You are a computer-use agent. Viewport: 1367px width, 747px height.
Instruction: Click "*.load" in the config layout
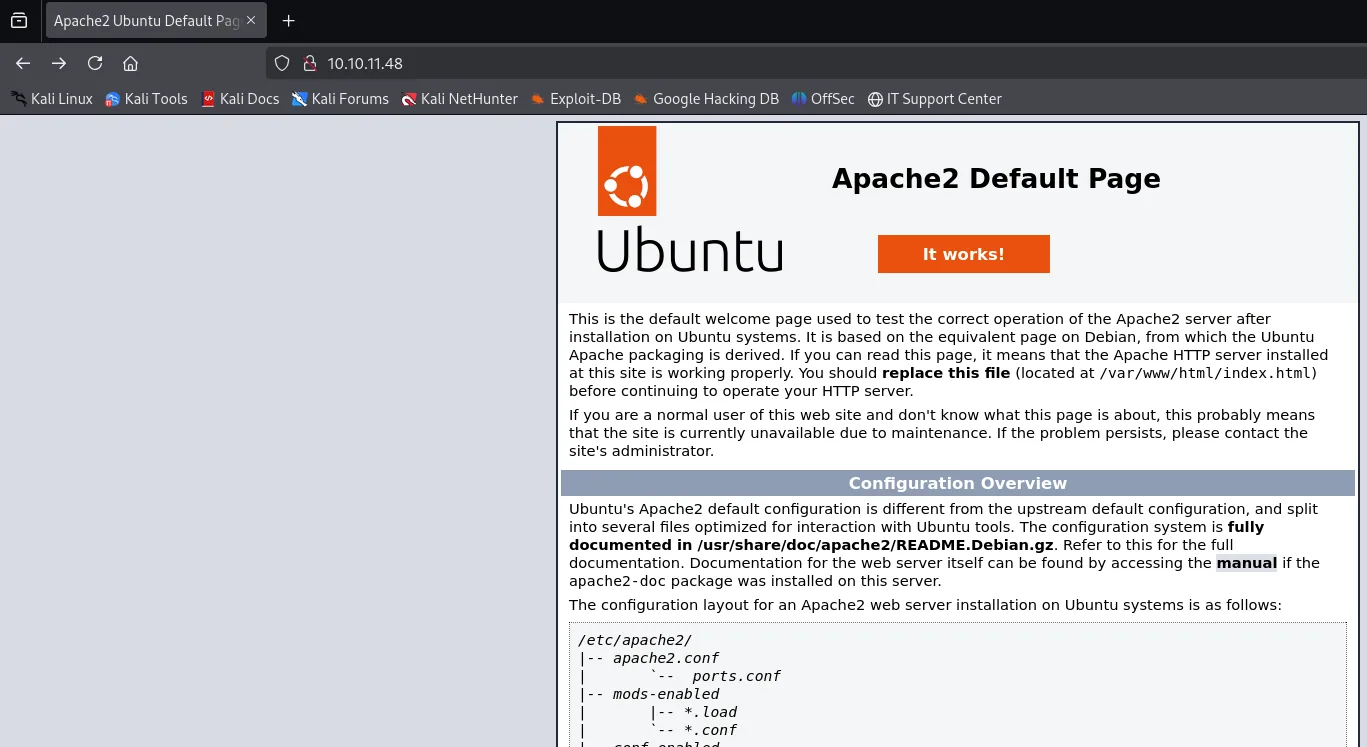(711, 712)
